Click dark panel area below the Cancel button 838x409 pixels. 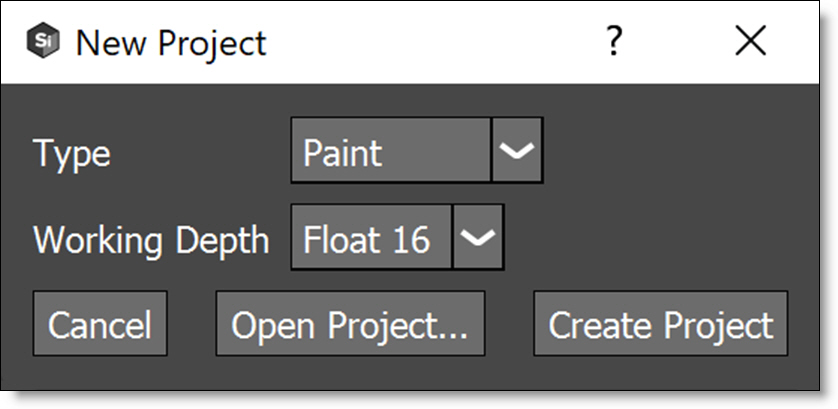click(x=100, y=373)
